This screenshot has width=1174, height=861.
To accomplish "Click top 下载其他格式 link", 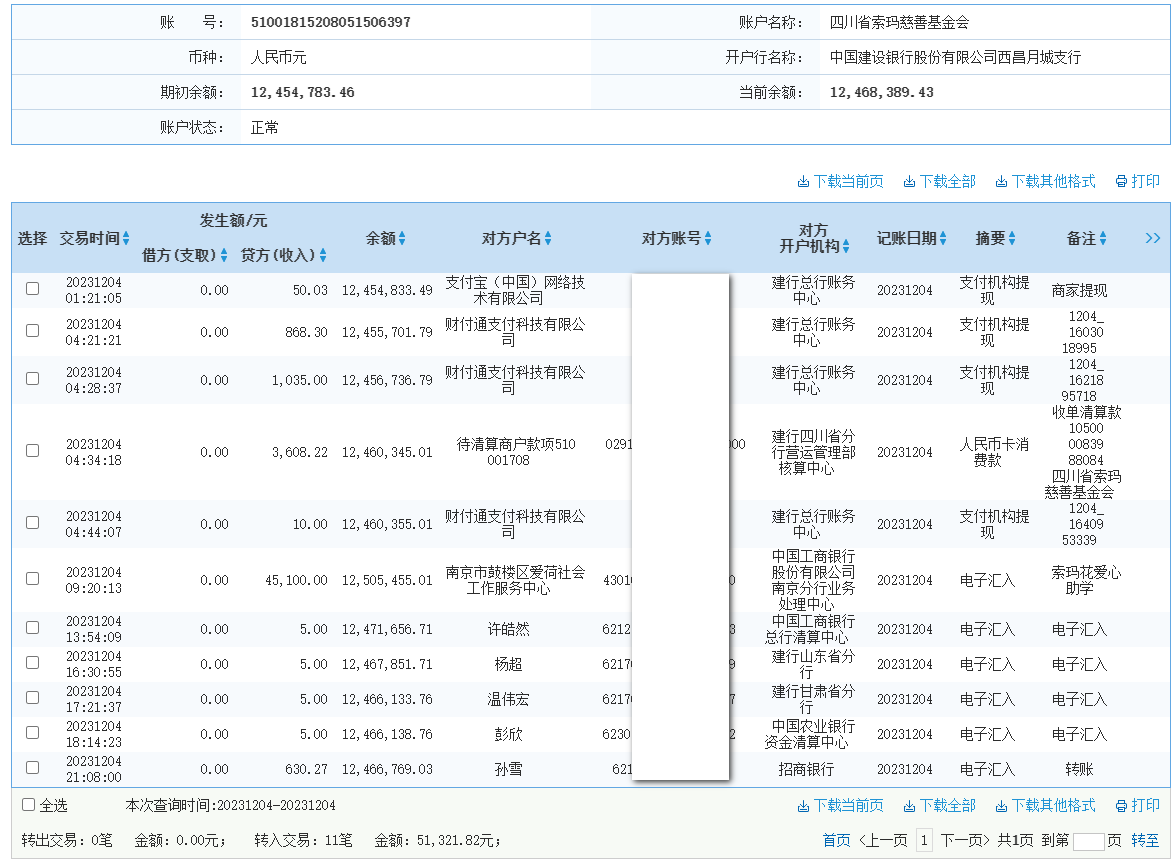I will coord(1045,181).
